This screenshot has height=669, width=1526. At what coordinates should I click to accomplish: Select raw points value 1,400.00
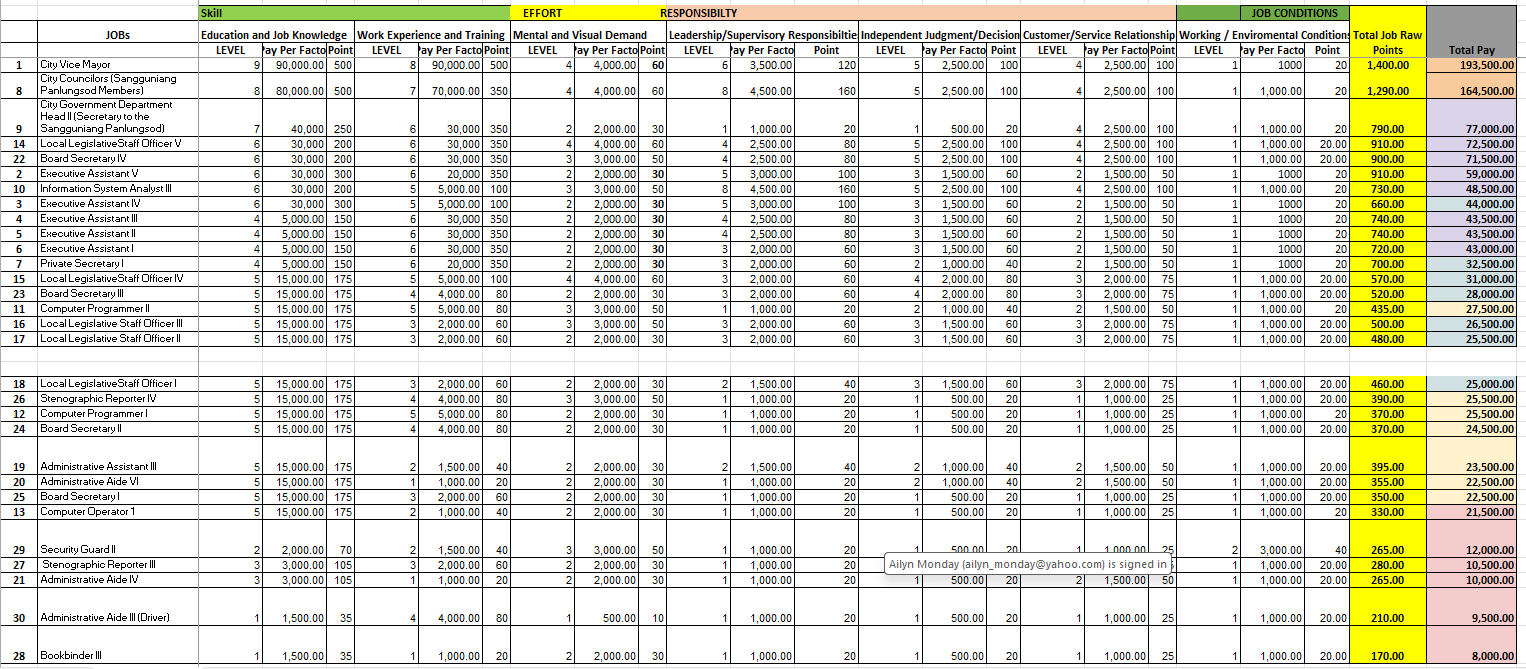coord(1387,64)
